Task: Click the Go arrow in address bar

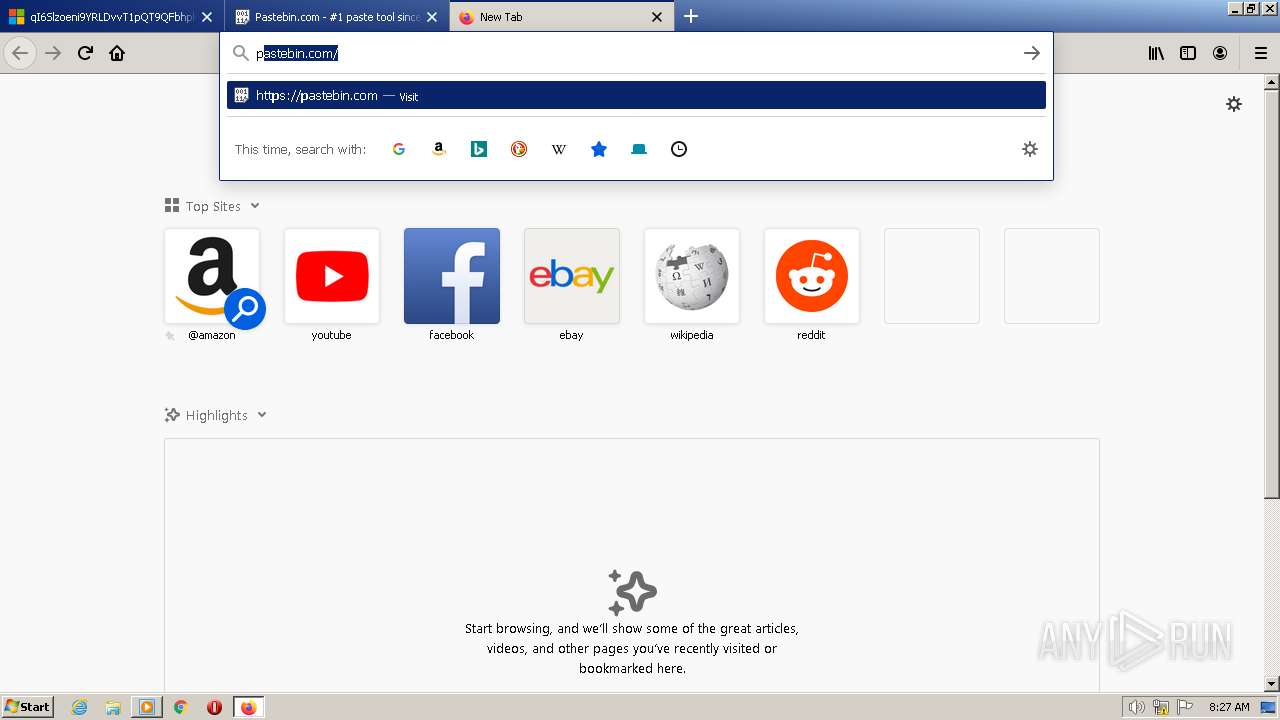Action: point(1031,53)
